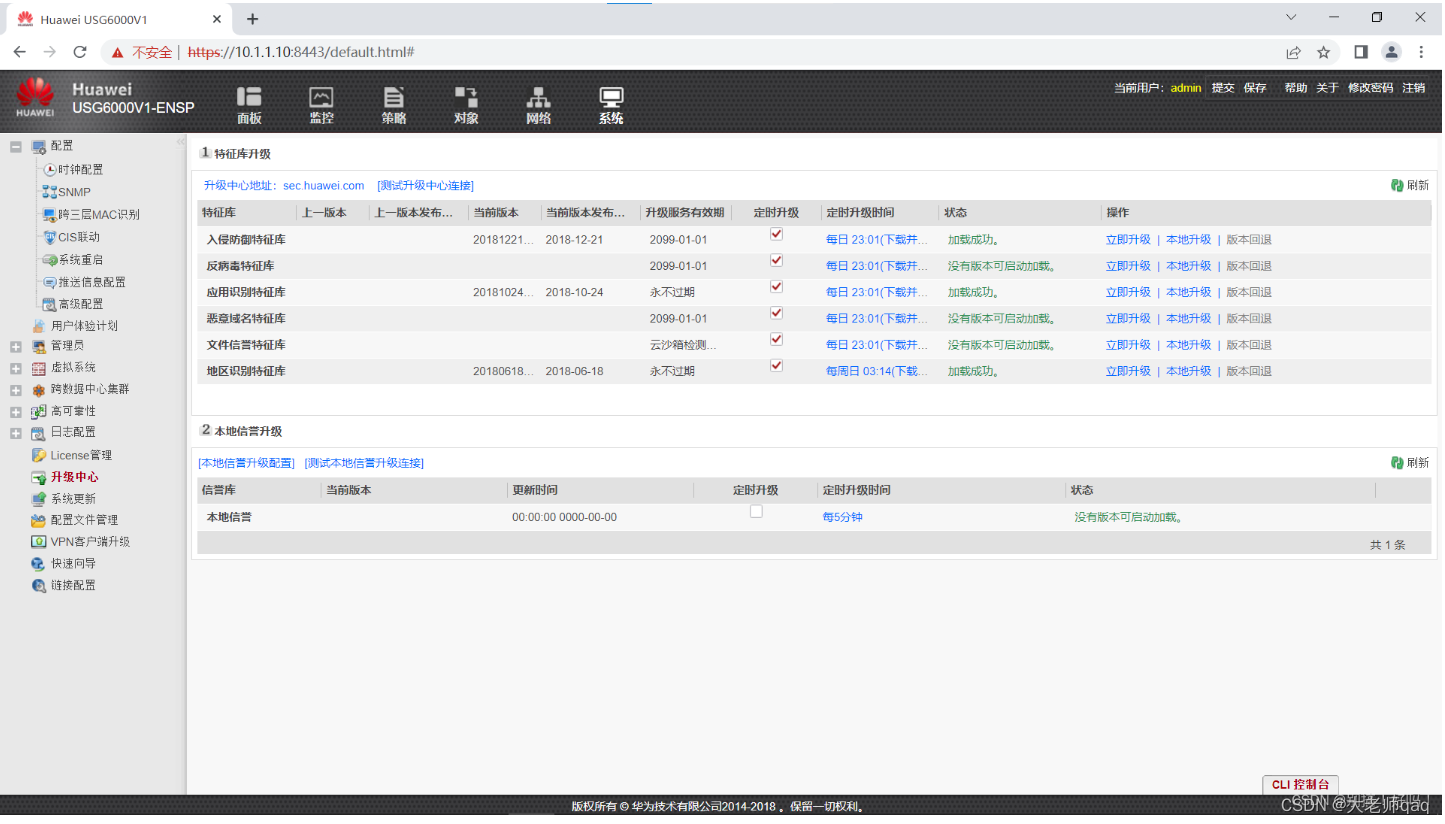Untick scheduled upgrade for 入侵防御特征库
This screenshot has height=824, width=1445.
coord(776,234)
